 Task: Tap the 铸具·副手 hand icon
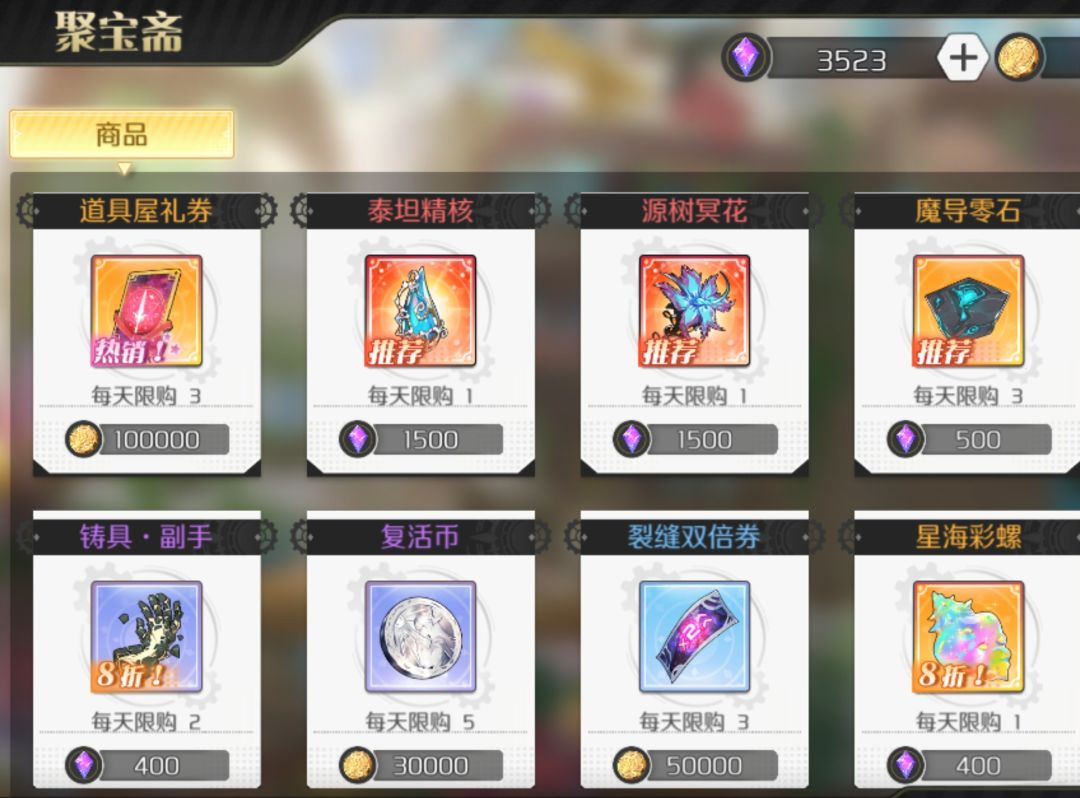pyautogui.click(x=147, y=636)
